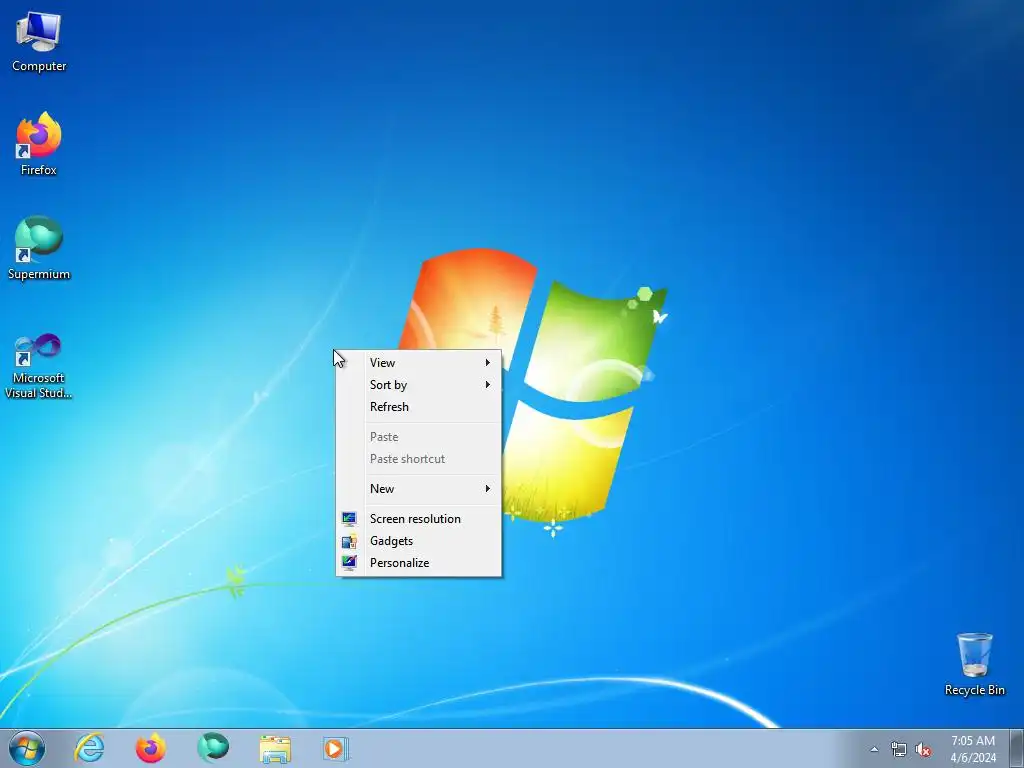Click the Screen resolution monitor icon

coord(349,519)
